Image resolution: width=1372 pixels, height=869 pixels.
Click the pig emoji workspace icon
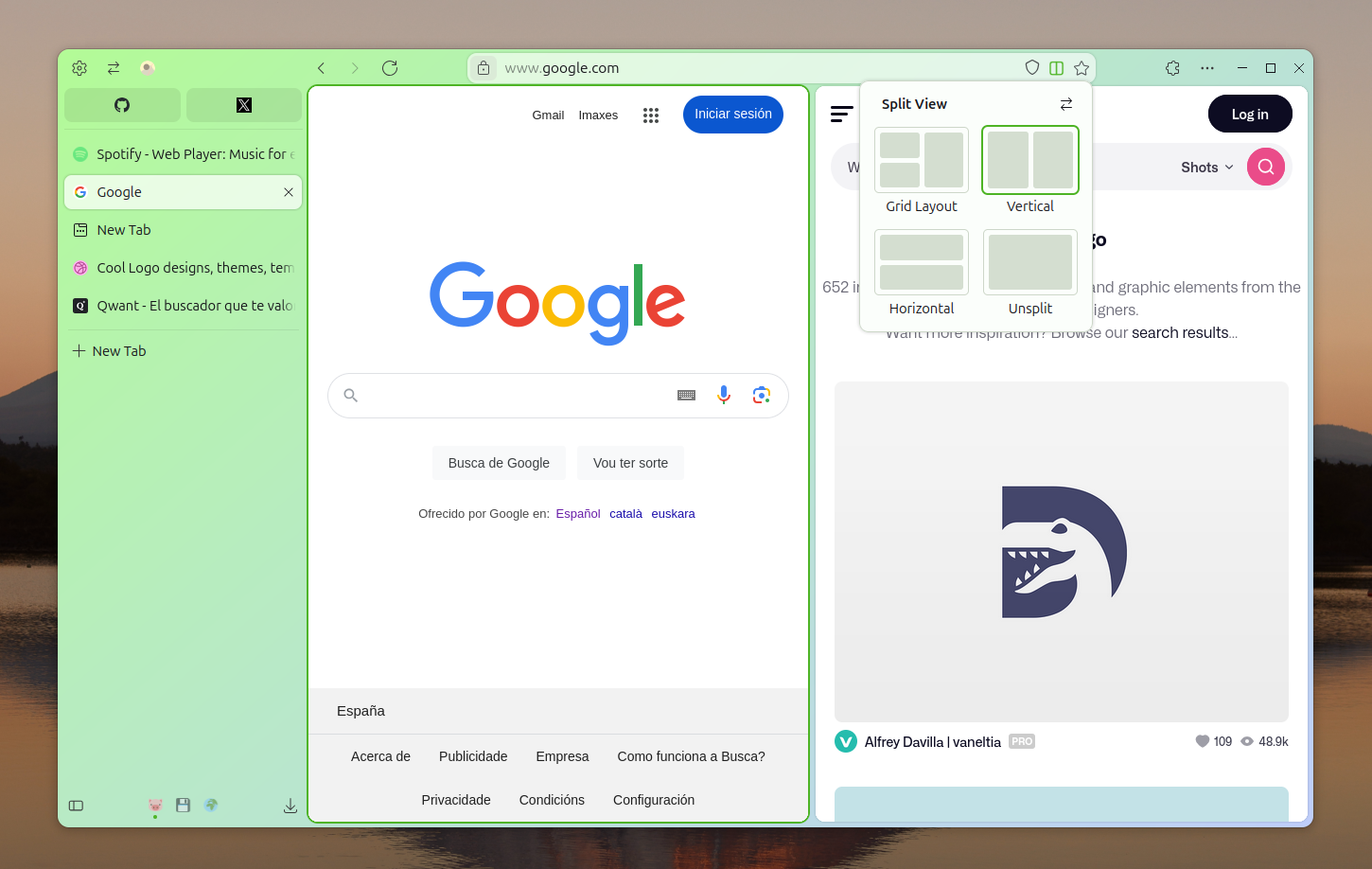coord(154,806)
